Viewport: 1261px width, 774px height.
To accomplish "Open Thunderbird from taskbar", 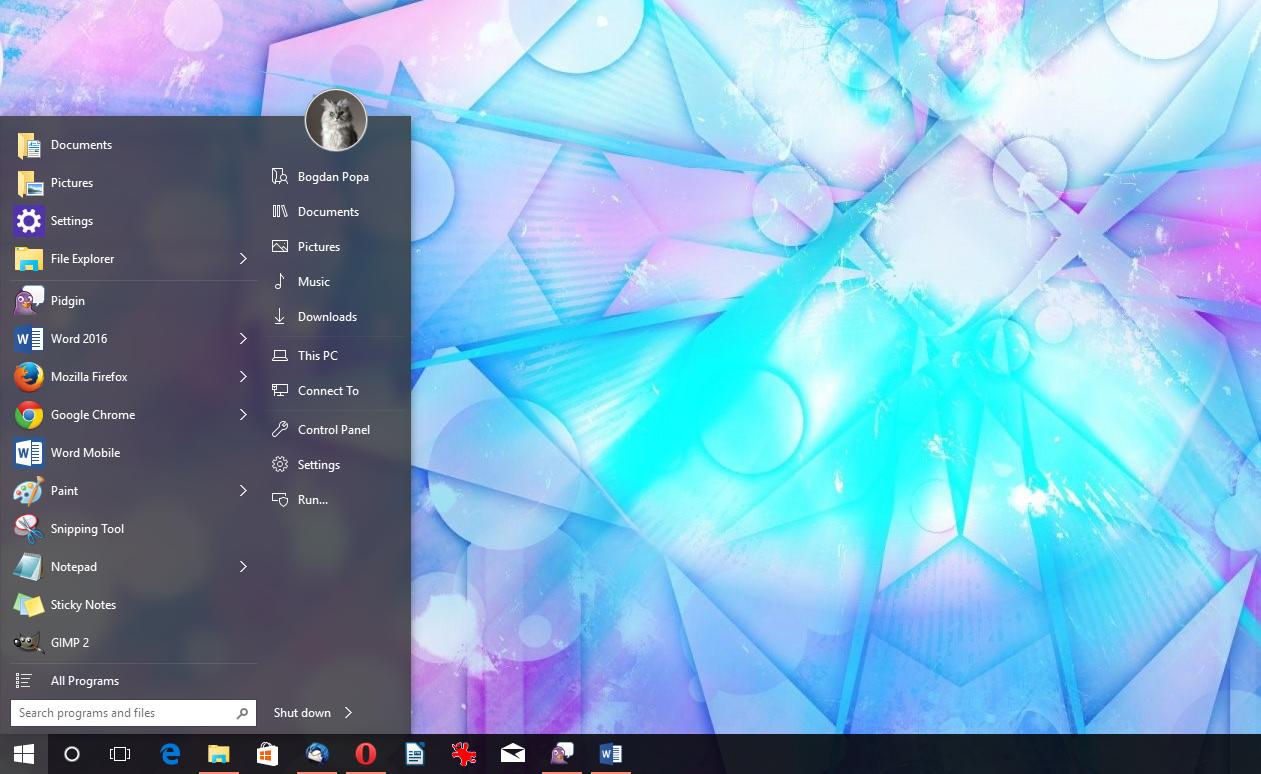I will pos(317,754).
